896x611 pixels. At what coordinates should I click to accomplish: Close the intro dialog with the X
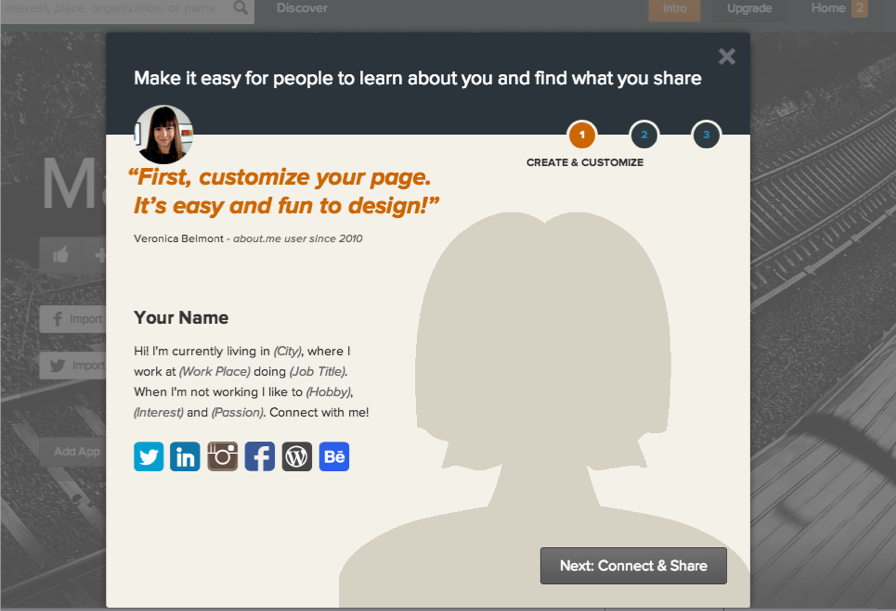coord(727,57)
